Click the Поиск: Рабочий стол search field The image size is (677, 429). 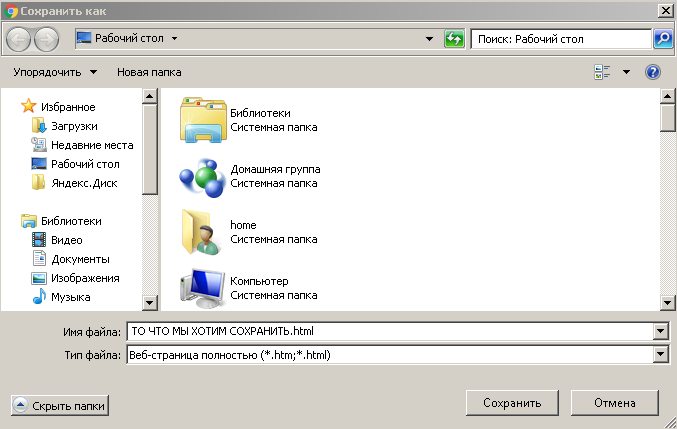(x=561, y=39)
